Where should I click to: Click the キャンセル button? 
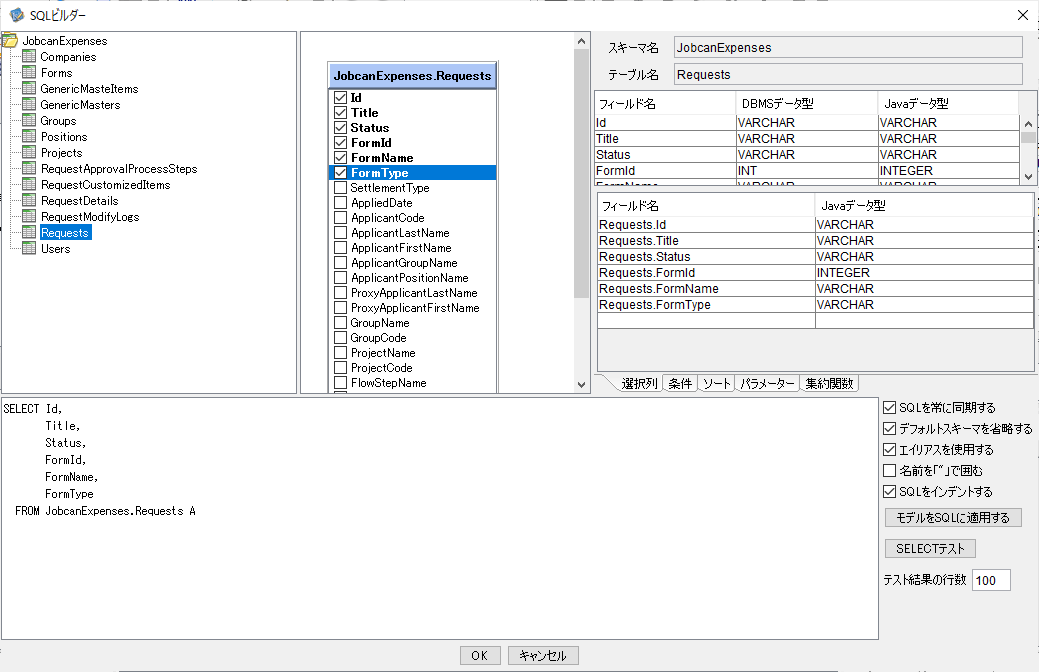(543, 655)
